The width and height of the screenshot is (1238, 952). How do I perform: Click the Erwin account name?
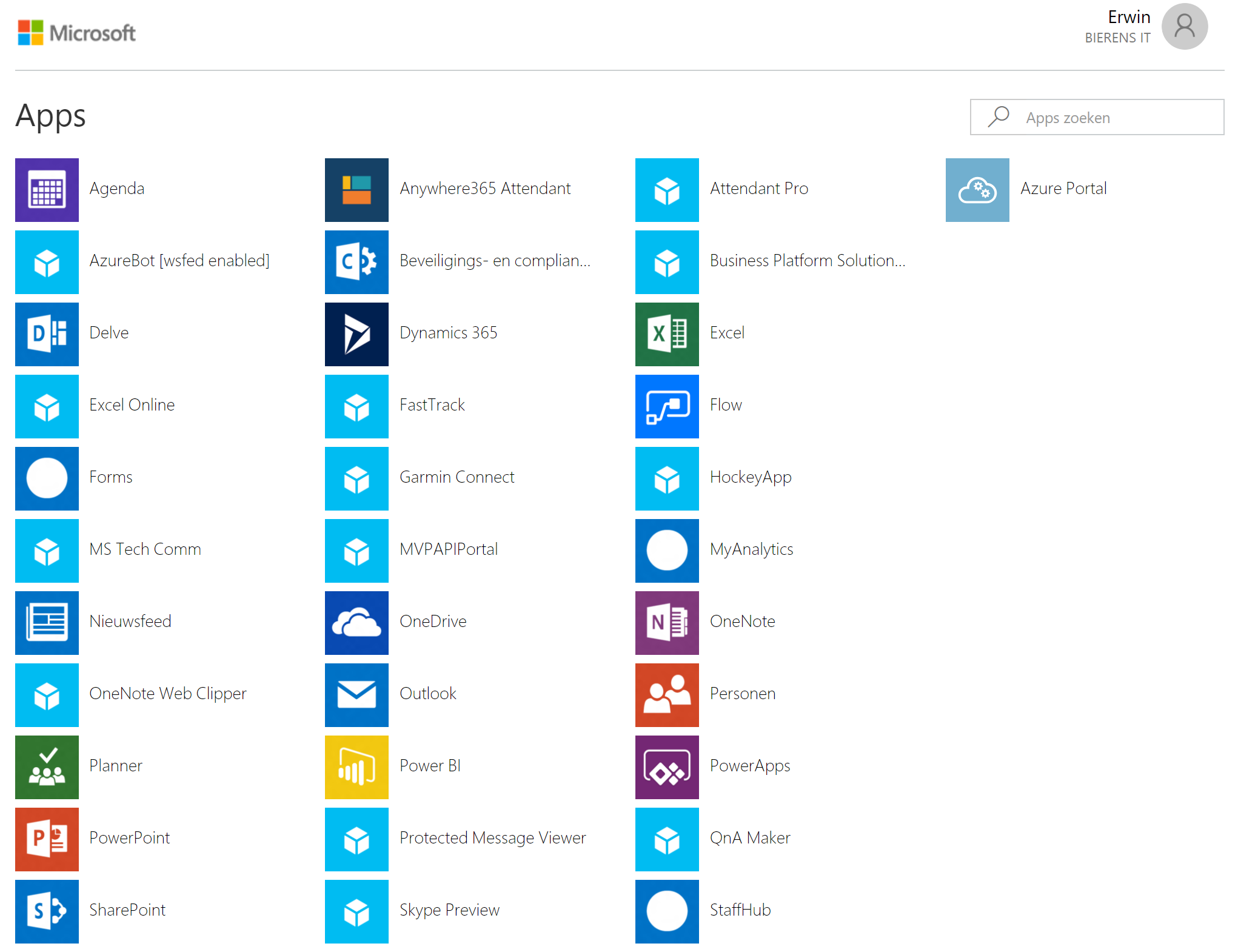click(x=1129, y=17)
